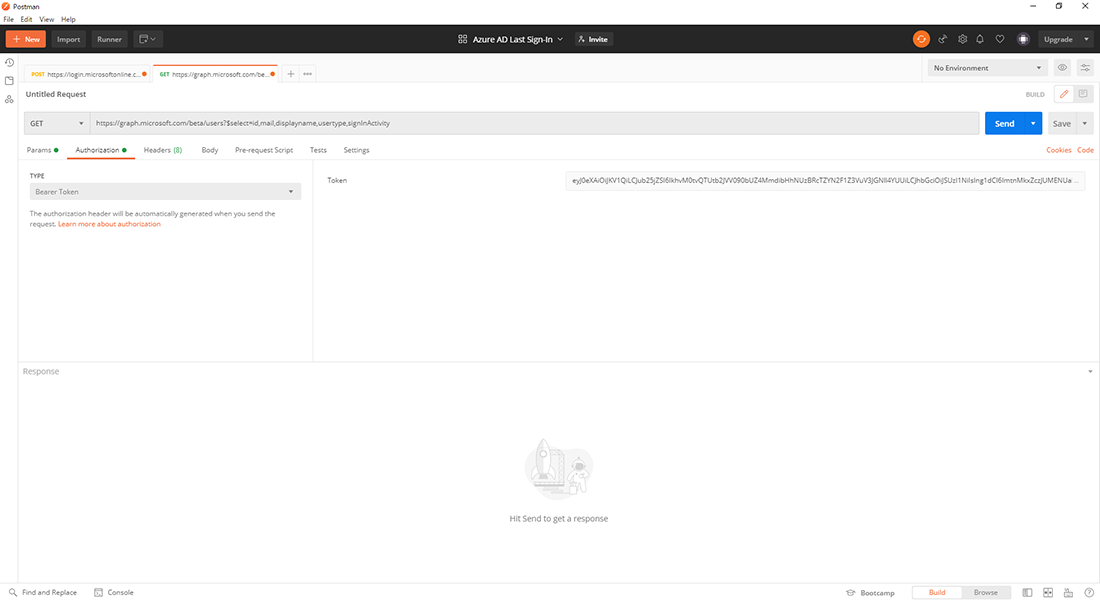This screenshot has height=602, width=1100.
Task: Open the File menu
Action: coord(8,20)
